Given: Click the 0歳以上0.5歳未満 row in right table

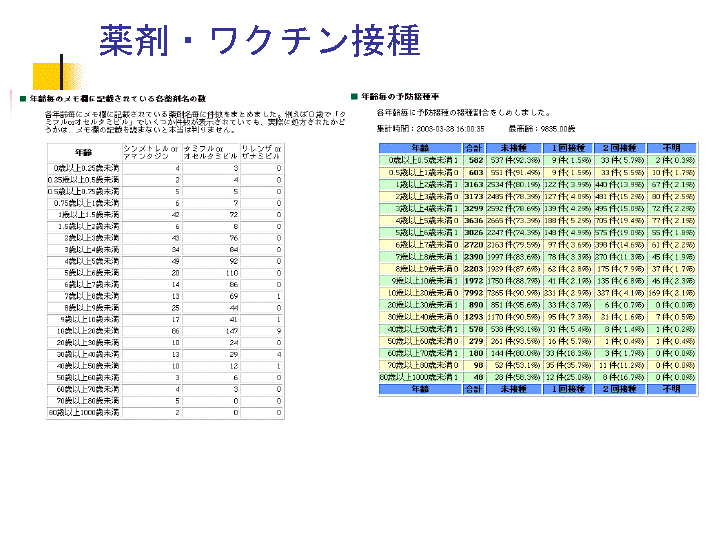Looking at the screenshot, I should pyautogui.click(x=420, y=160).
